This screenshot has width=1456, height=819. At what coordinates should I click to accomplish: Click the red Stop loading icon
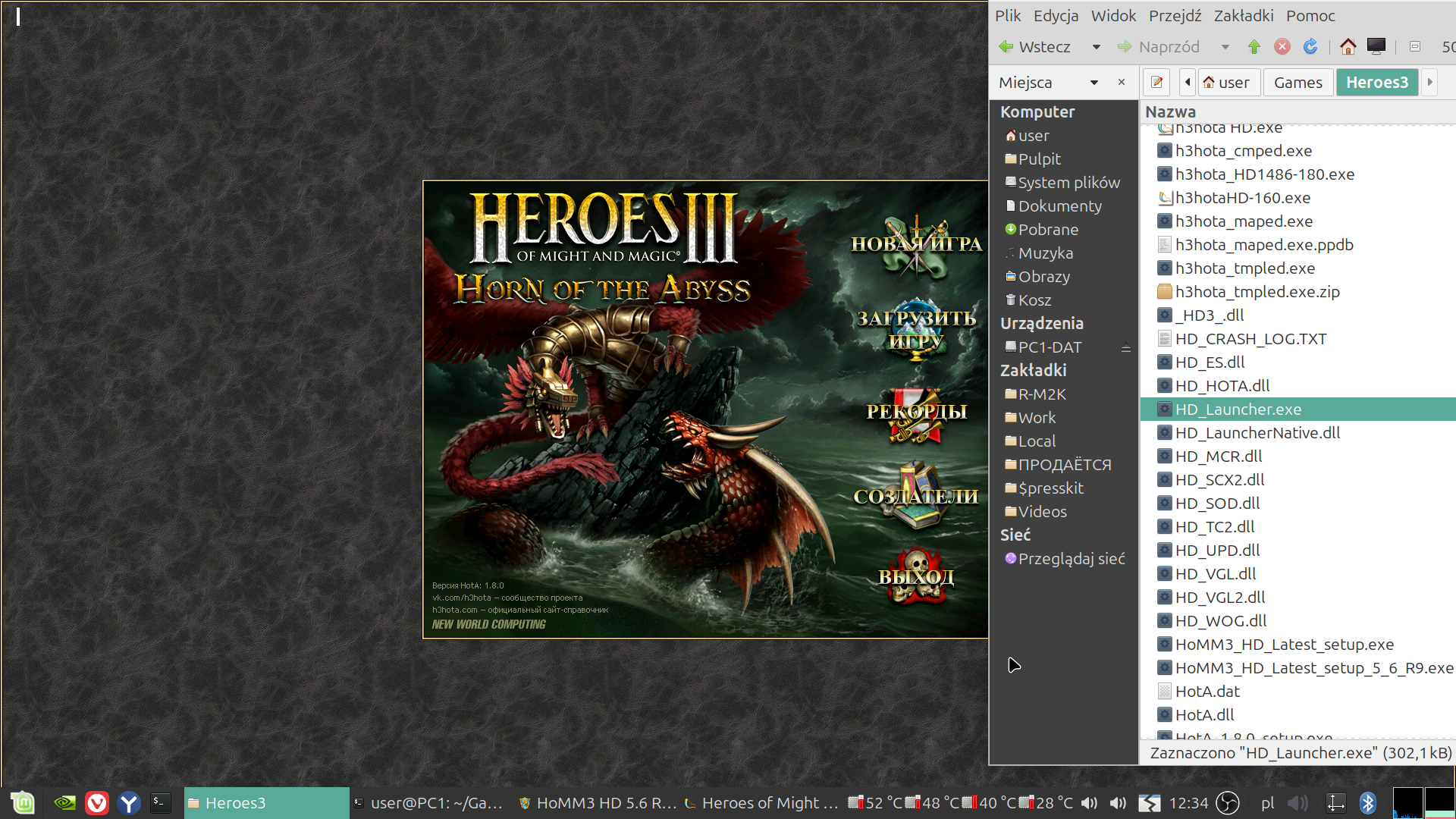click(x=1282, y=47)
